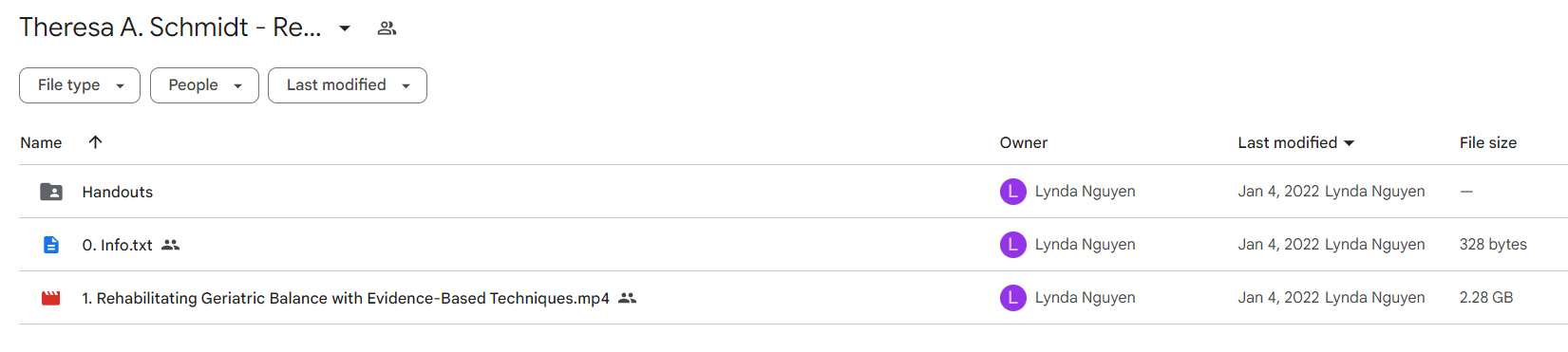Open the folder title dropdown arrow
This screenshot has width=1568, height=352.
coord(345,28)
